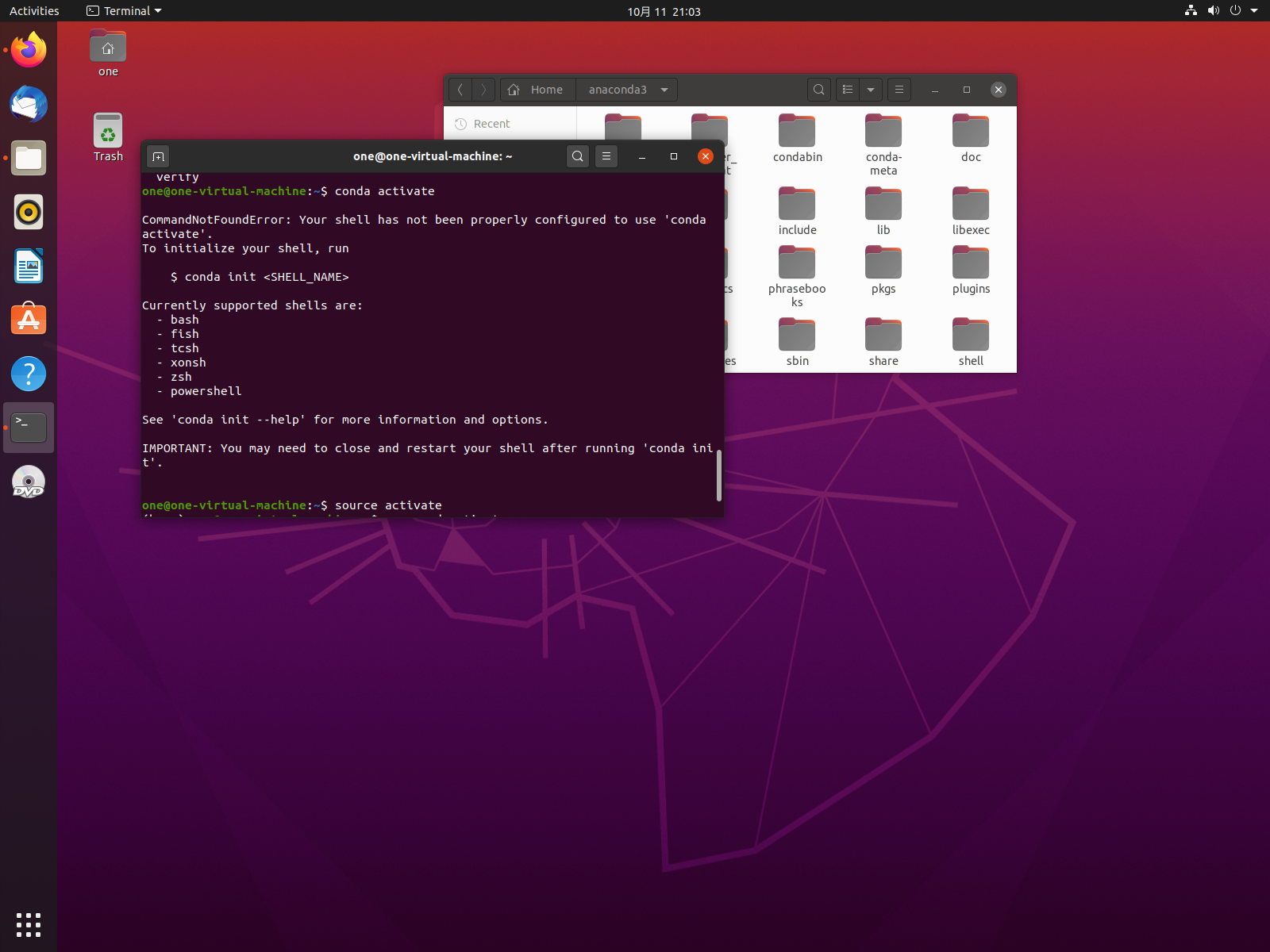Open a new Terminal tab
The height and width of the screenshot is (952, 1270).
tap(158, 156)
